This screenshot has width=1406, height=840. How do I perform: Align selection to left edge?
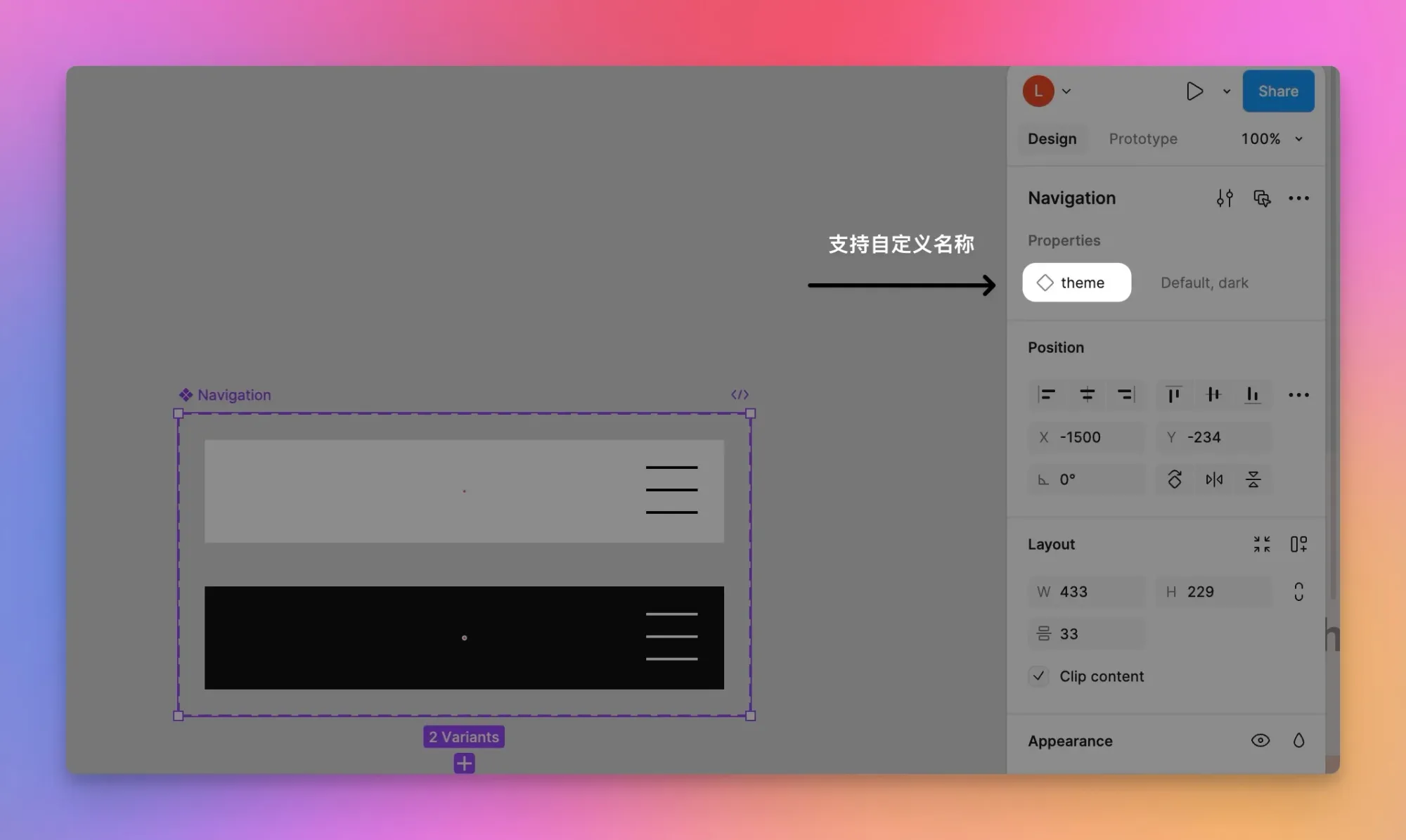(1047, 395)
